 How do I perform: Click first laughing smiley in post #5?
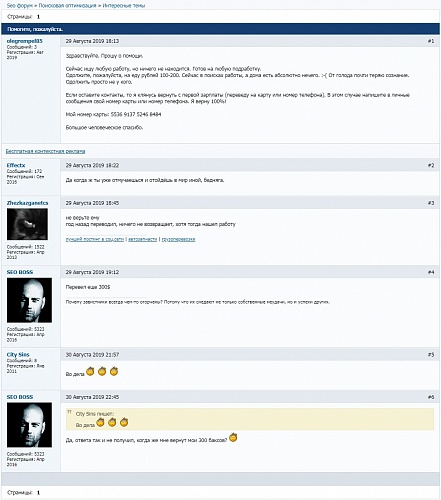tap(90, 371)
